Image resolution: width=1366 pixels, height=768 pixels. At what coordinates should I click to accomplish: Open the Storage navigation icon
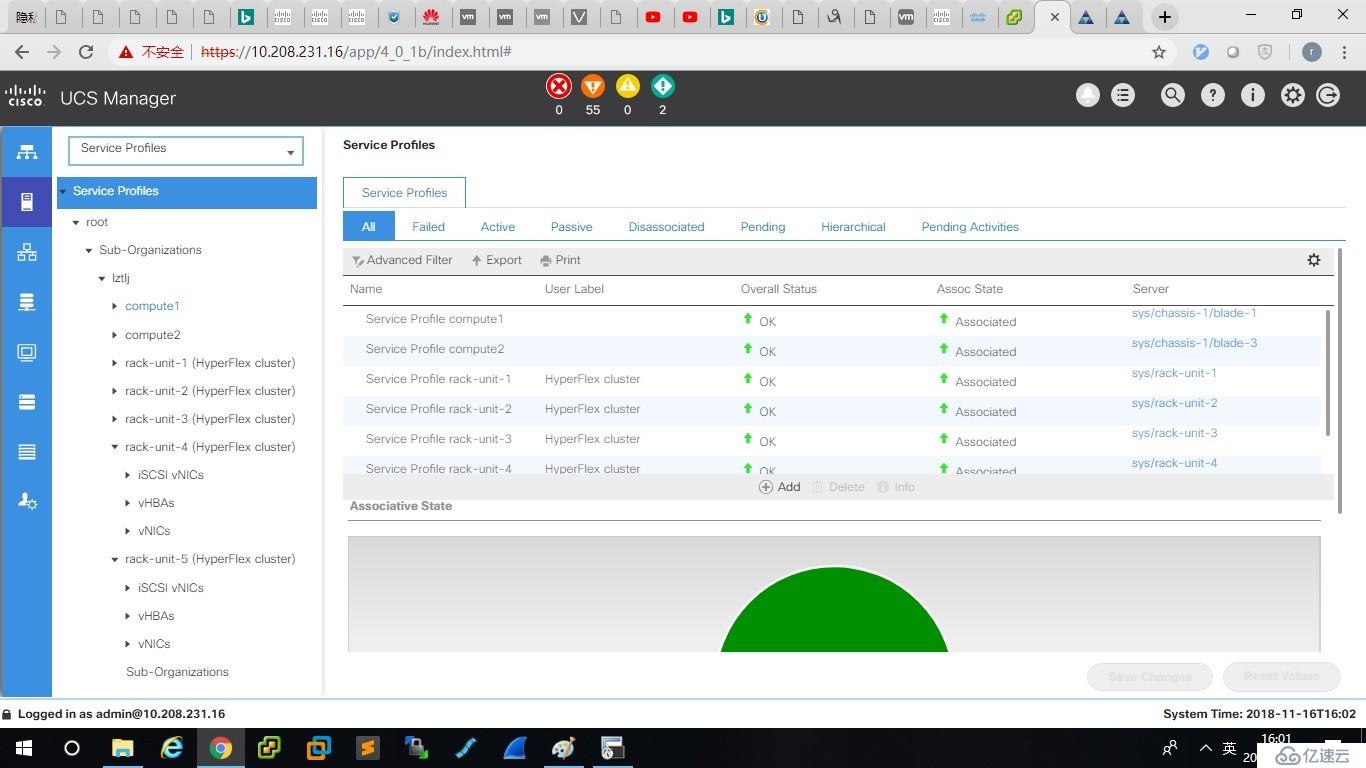(x=27, y=402)
